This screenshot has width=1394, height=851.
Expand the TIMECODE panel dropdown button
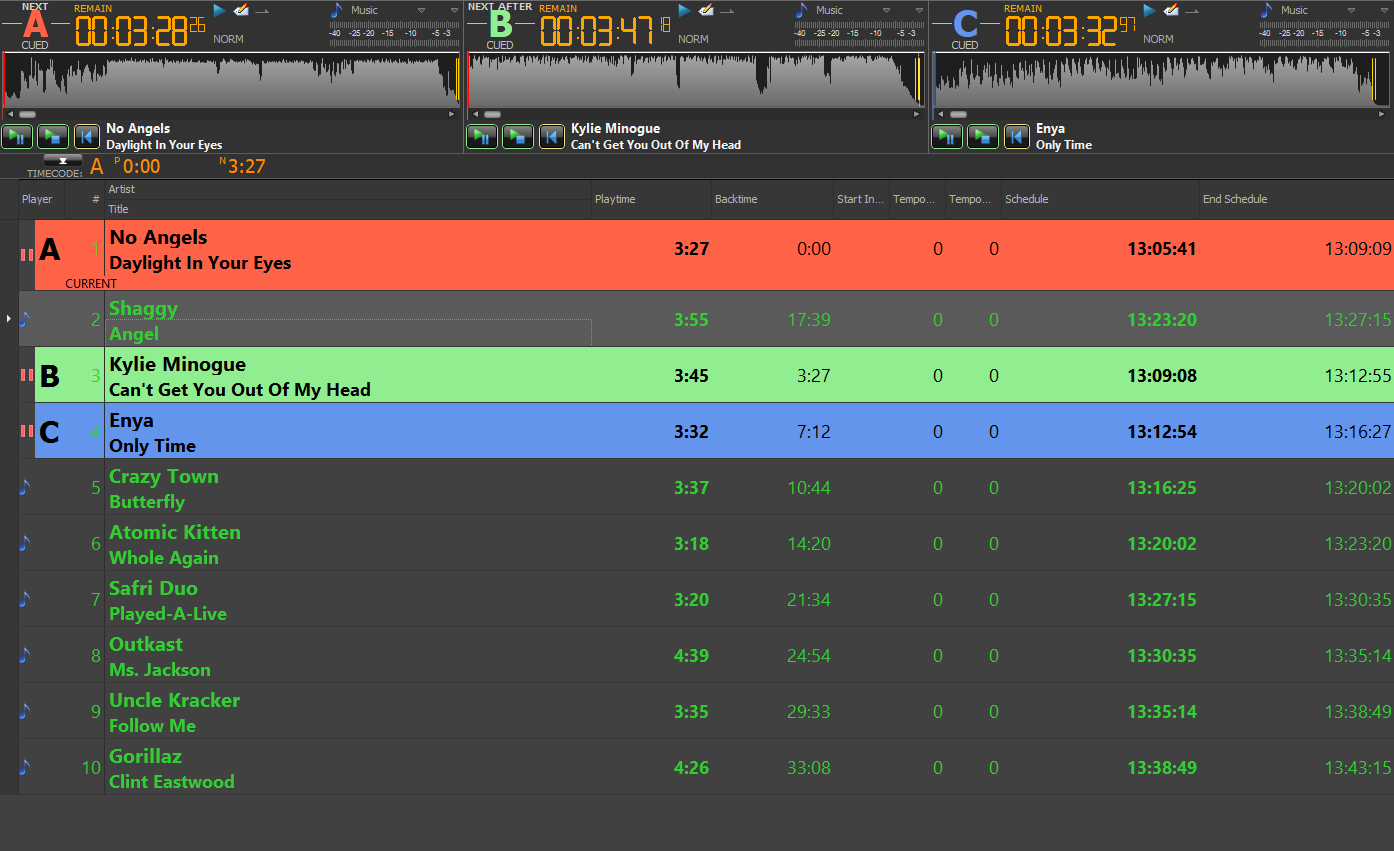click(x=63, y=160)
